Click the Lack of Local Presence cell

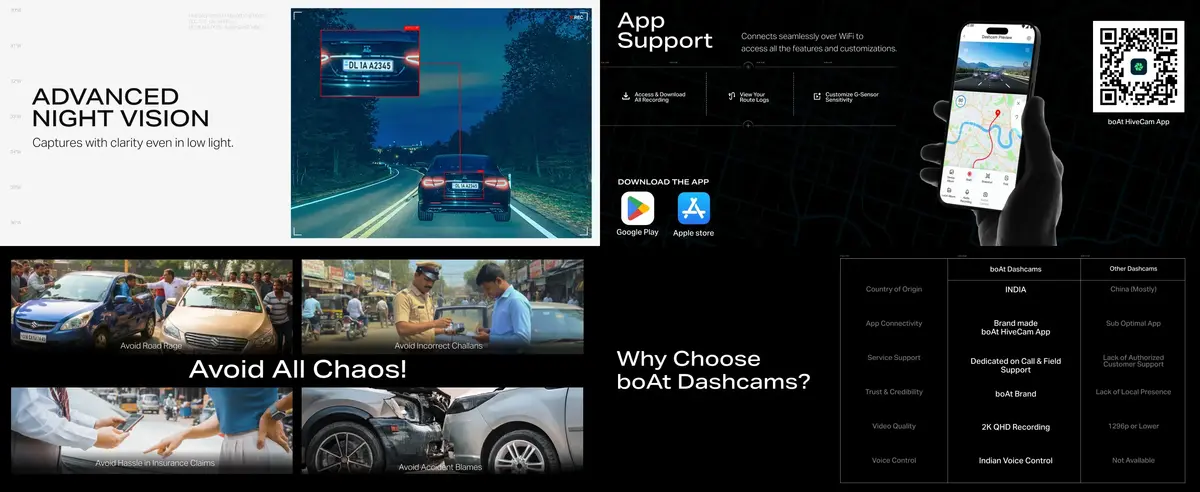[1133, 392]
